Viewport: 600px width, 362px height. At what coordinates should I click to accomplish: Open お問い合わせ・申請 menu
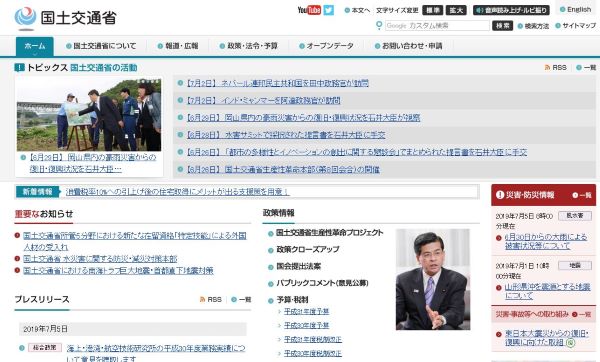[408, 46]
